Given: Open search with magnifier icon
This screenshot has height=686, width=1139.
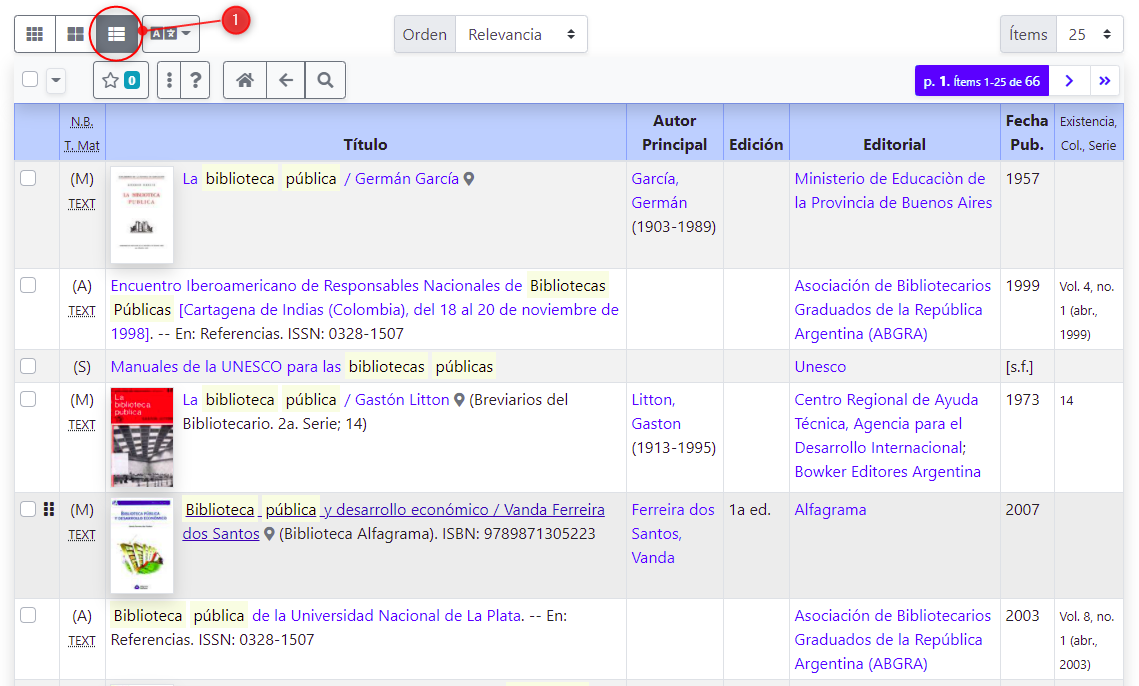Looking at the screenshot, I should click(x=325, y=81).
